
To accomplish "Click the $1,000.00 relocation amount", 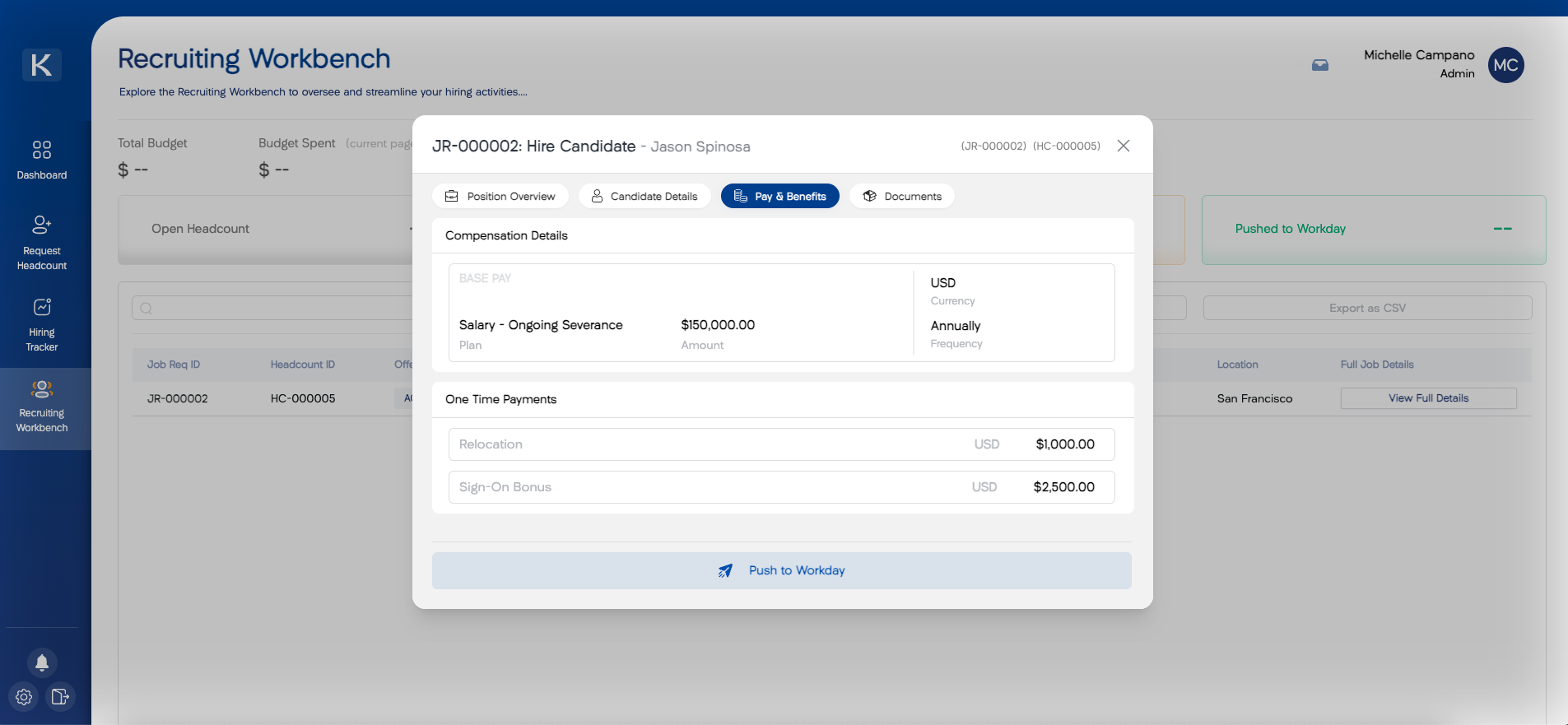I will [1065, 444].
